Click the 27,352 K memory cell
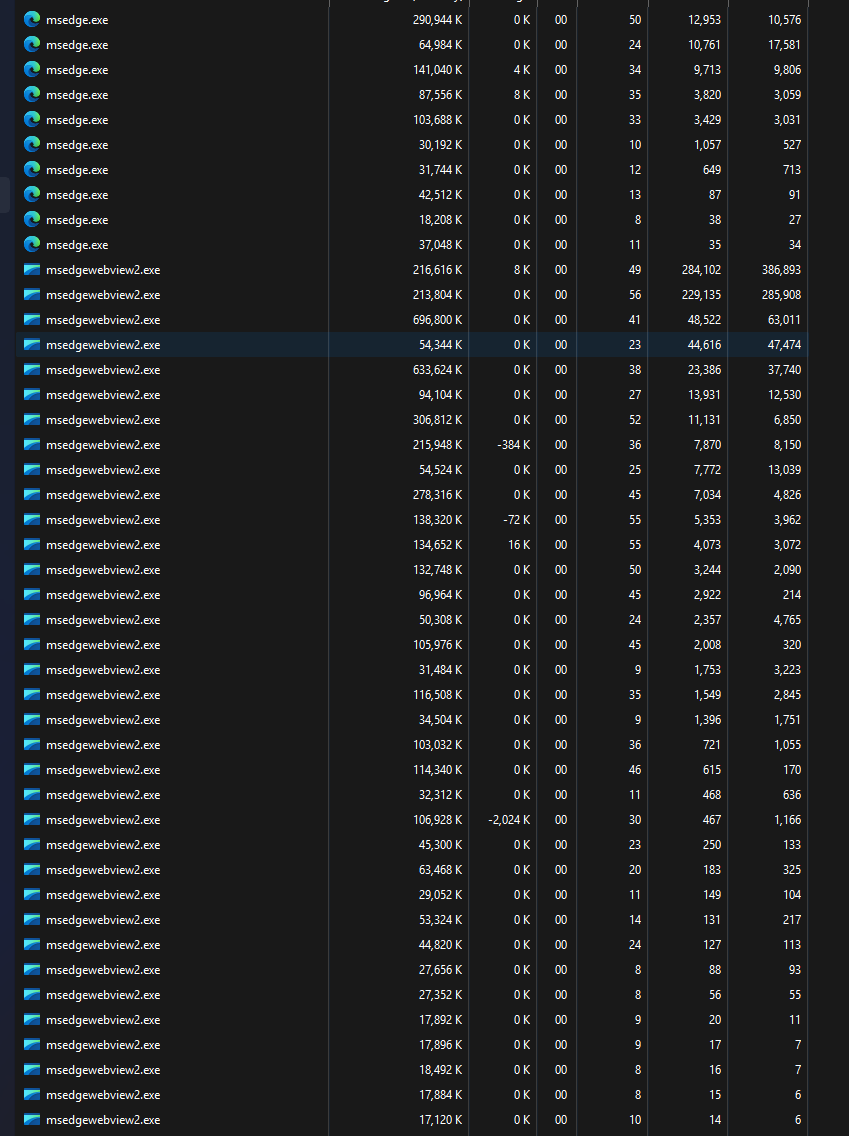This screenshot has height=1136, width=849. [440, 994]
